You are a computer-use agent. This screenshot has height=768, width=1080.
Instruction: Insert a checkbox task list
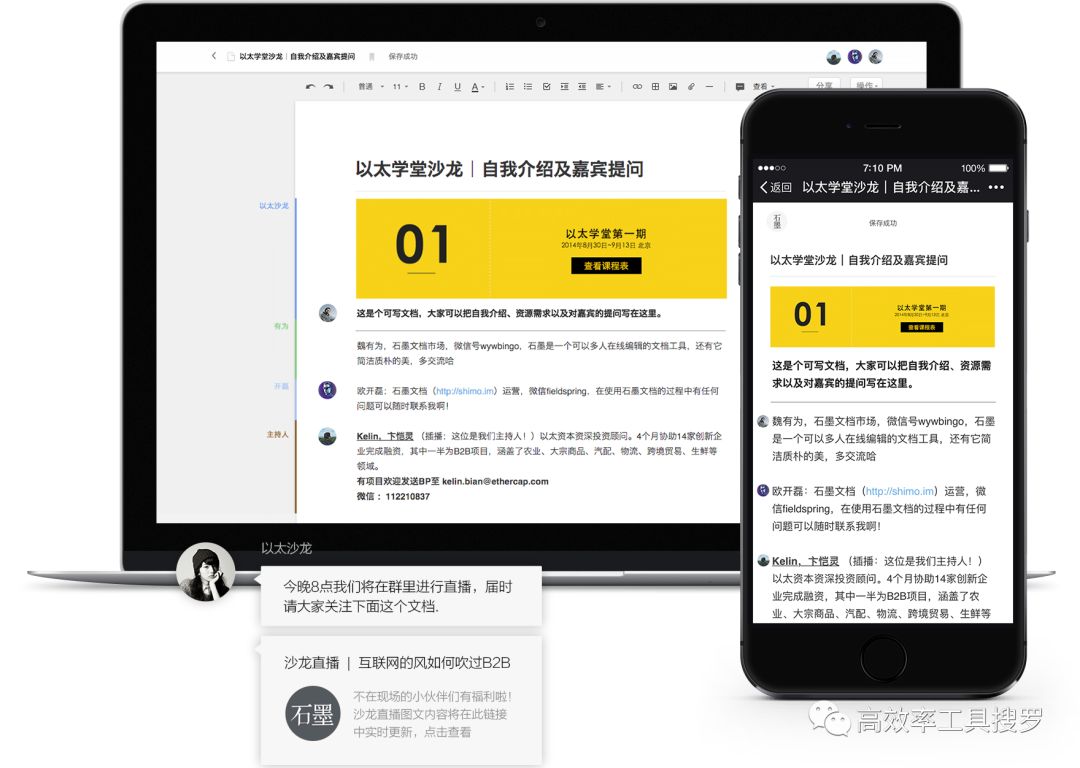(546, 87)
